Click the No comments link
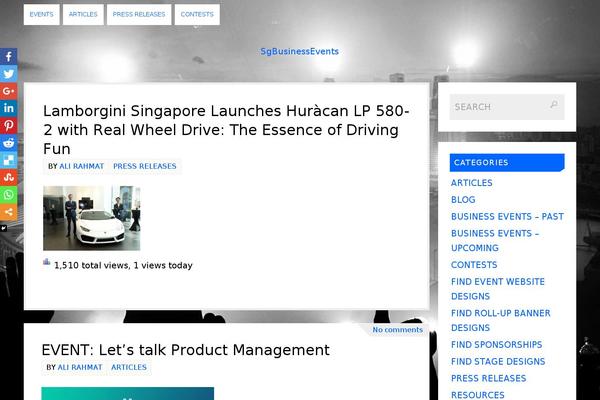 [x=398, y=330]
